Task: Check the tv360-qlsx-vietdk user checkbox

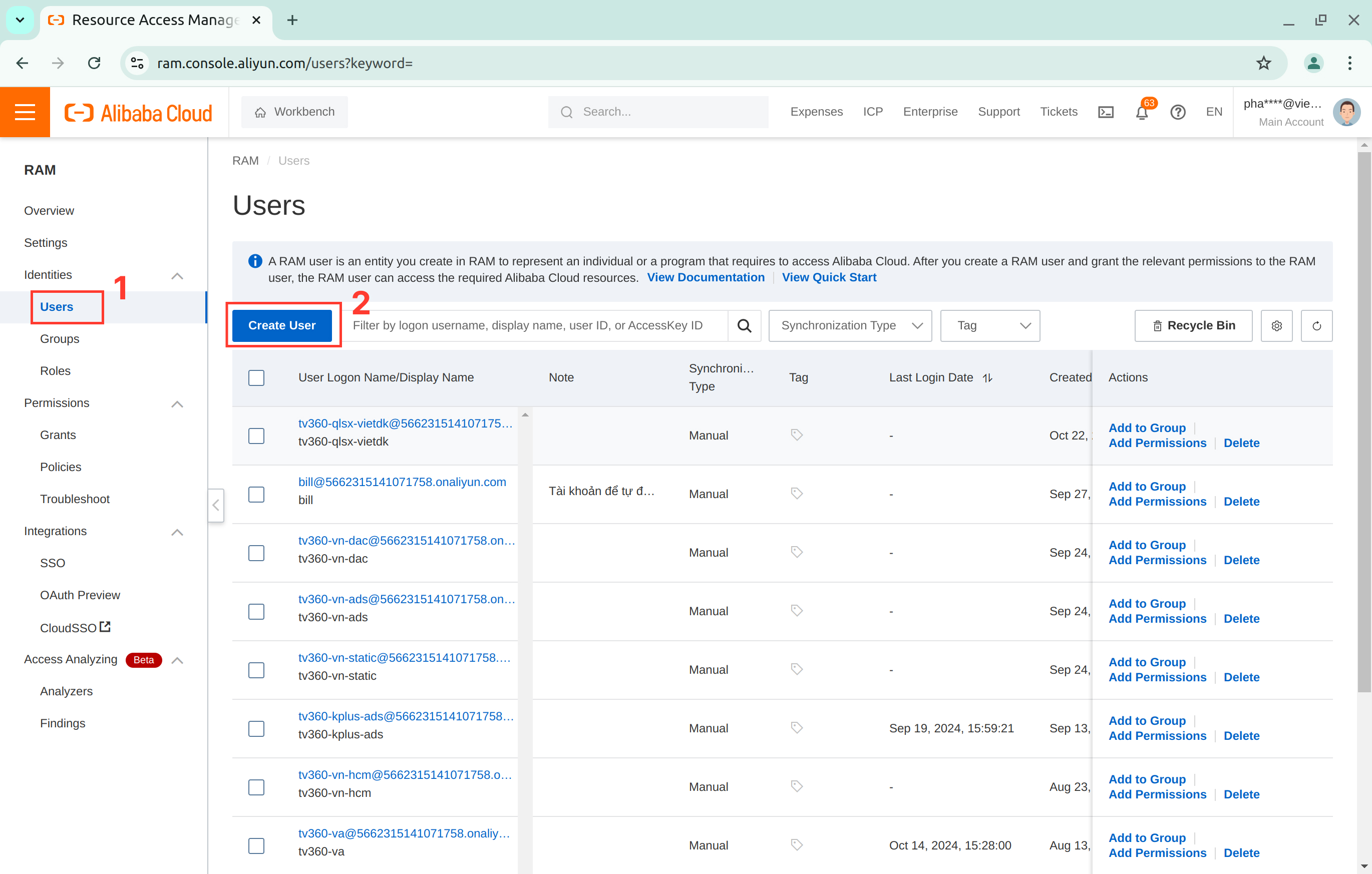Action: 256,436
